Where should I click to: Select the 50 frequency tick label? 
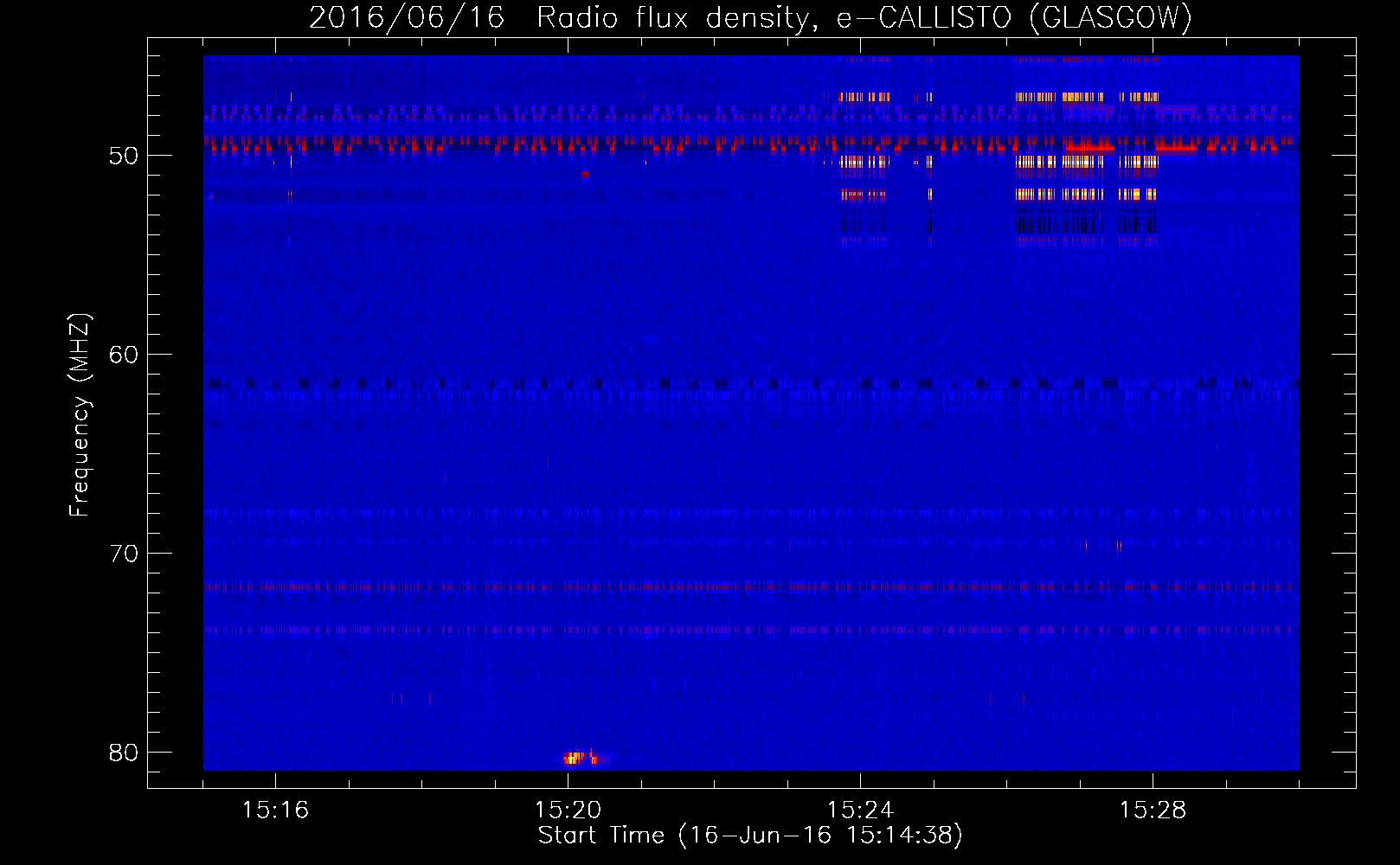[x=124, y=156]
